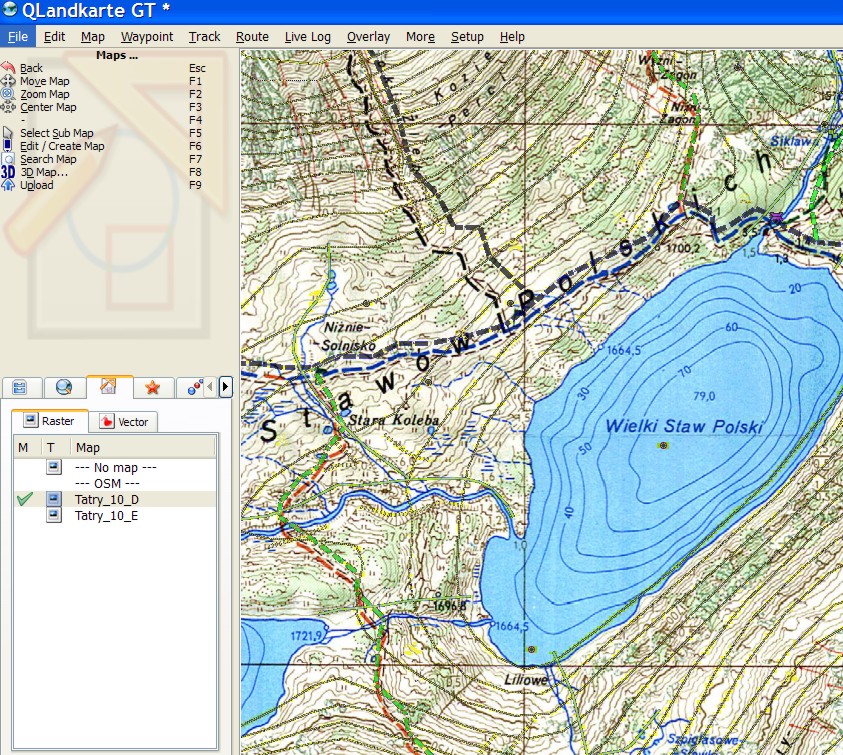Select the '--- No map ---' entry
843x755 pixels.
[x=116, y=467]
